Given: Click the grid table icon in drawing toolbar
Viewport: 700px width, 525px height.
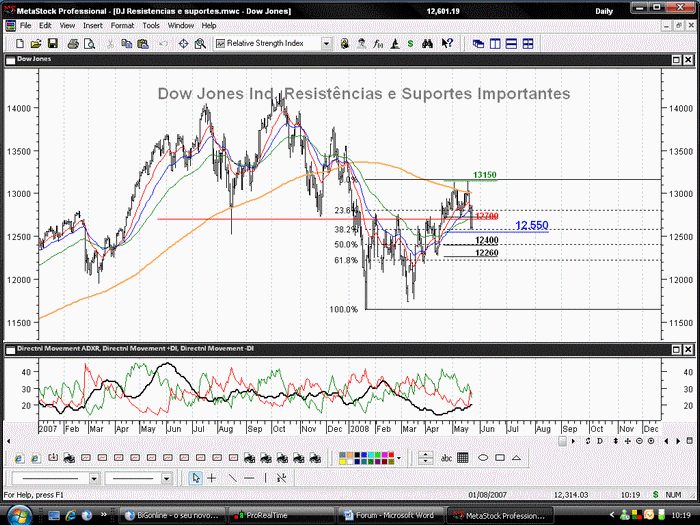Looking at the screenshot, I should click(x=463, y=458).
